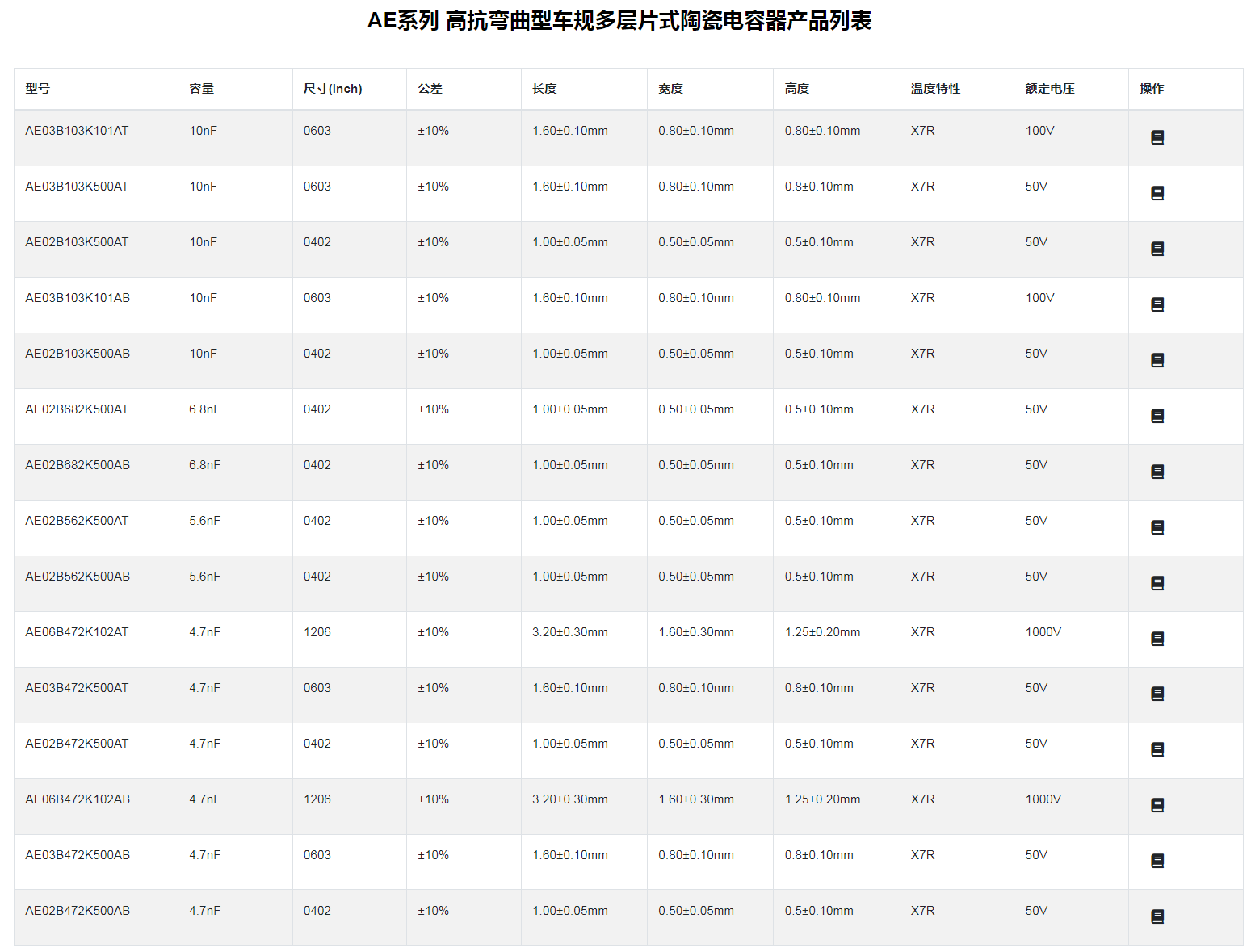Open the AE02B103K500AT document icon
Viewport: 1251px width, 952px height.
tap(1157, 249)
